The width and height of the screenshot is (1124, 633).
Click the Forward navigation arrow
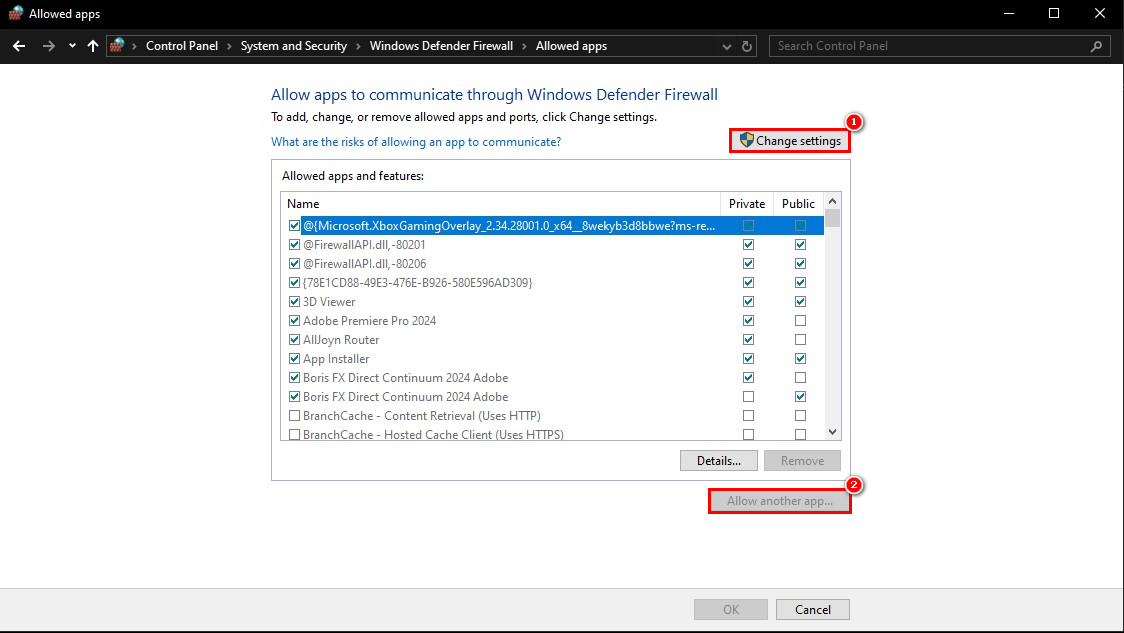click(49, 46)
